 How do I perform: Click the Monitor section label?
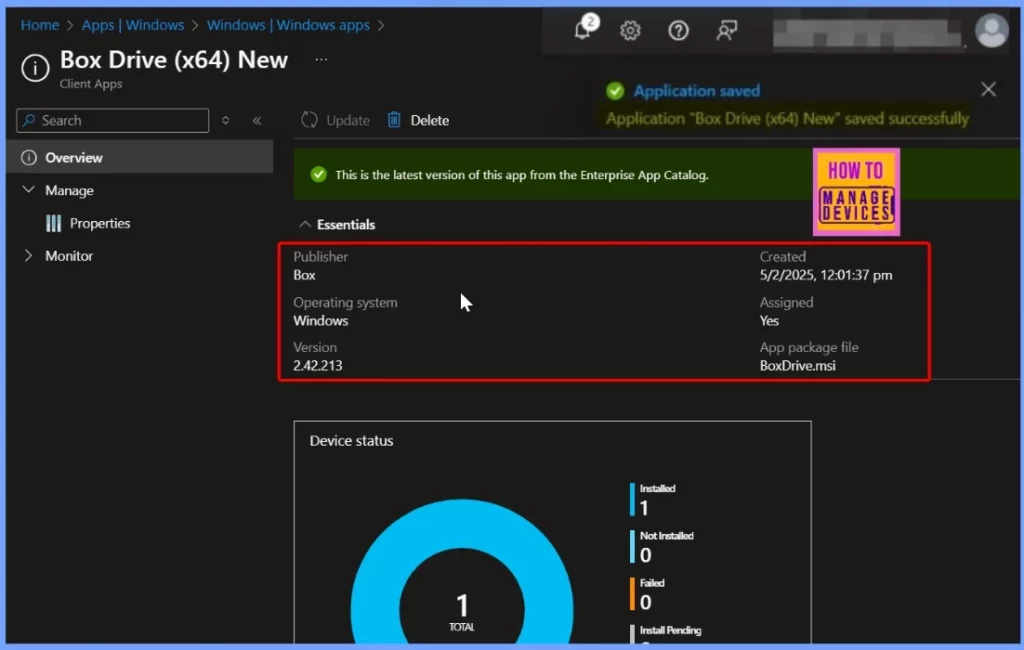tap(69, 256)
